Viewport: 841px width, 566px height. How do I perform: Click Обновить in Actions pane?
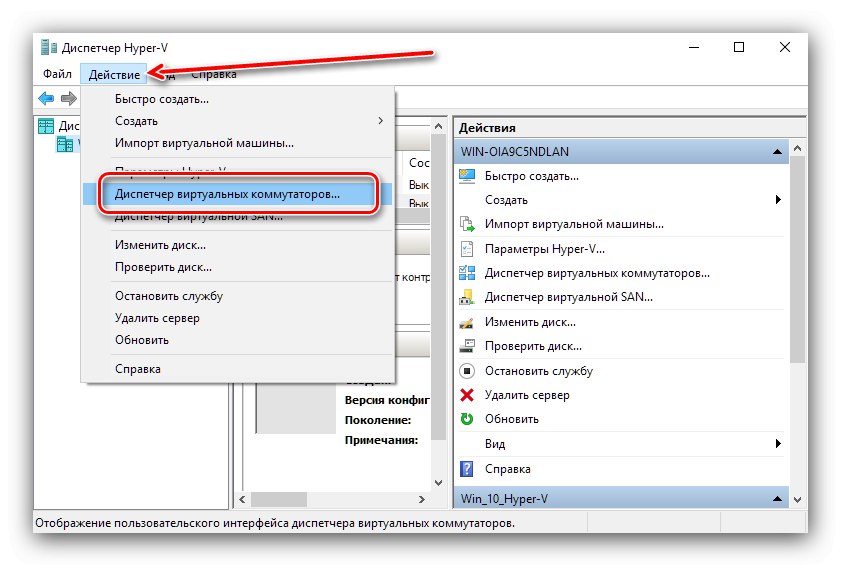512,419
